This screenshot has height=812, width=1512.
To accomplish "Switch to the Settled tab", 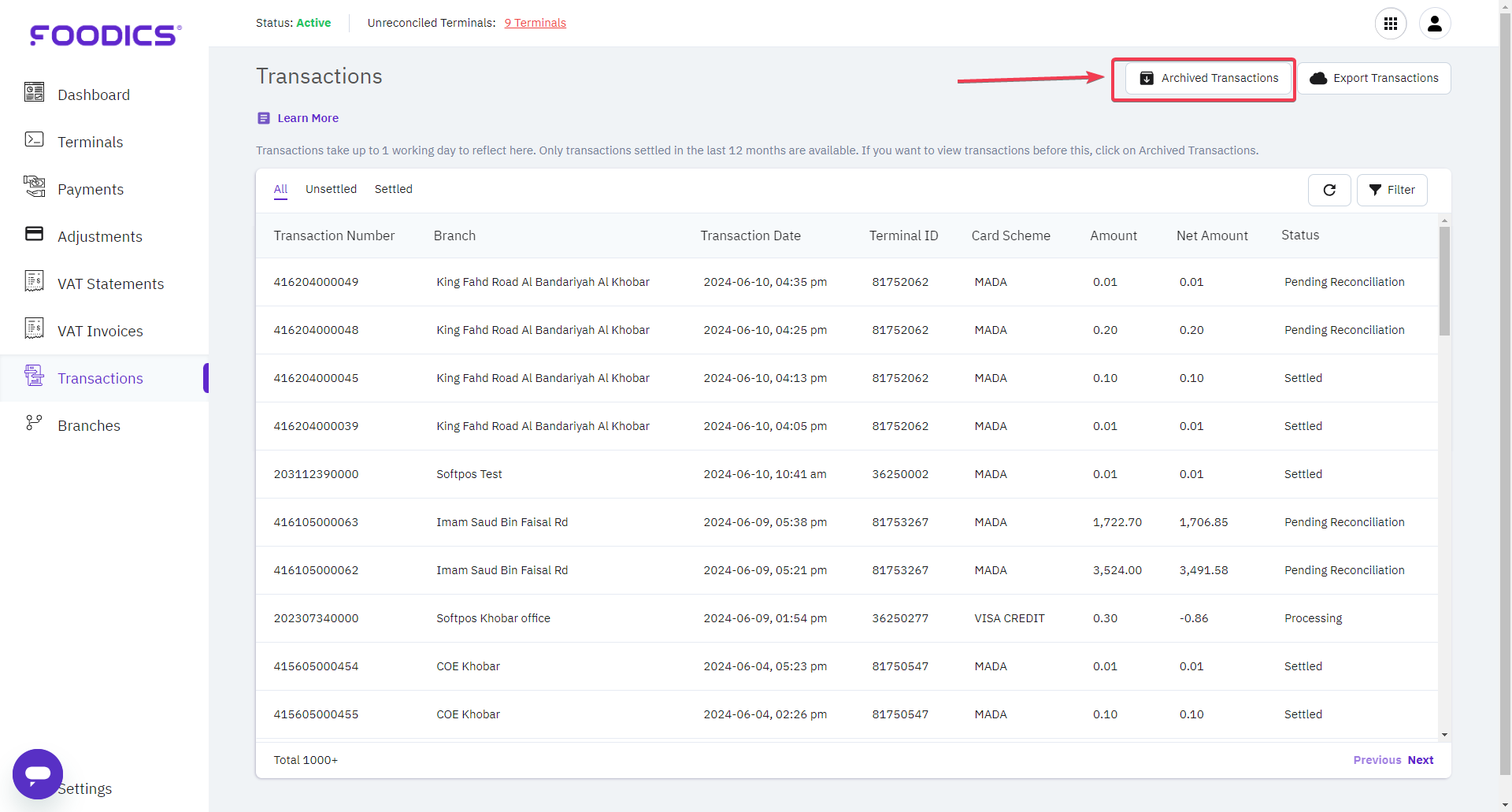I will 393,189.
